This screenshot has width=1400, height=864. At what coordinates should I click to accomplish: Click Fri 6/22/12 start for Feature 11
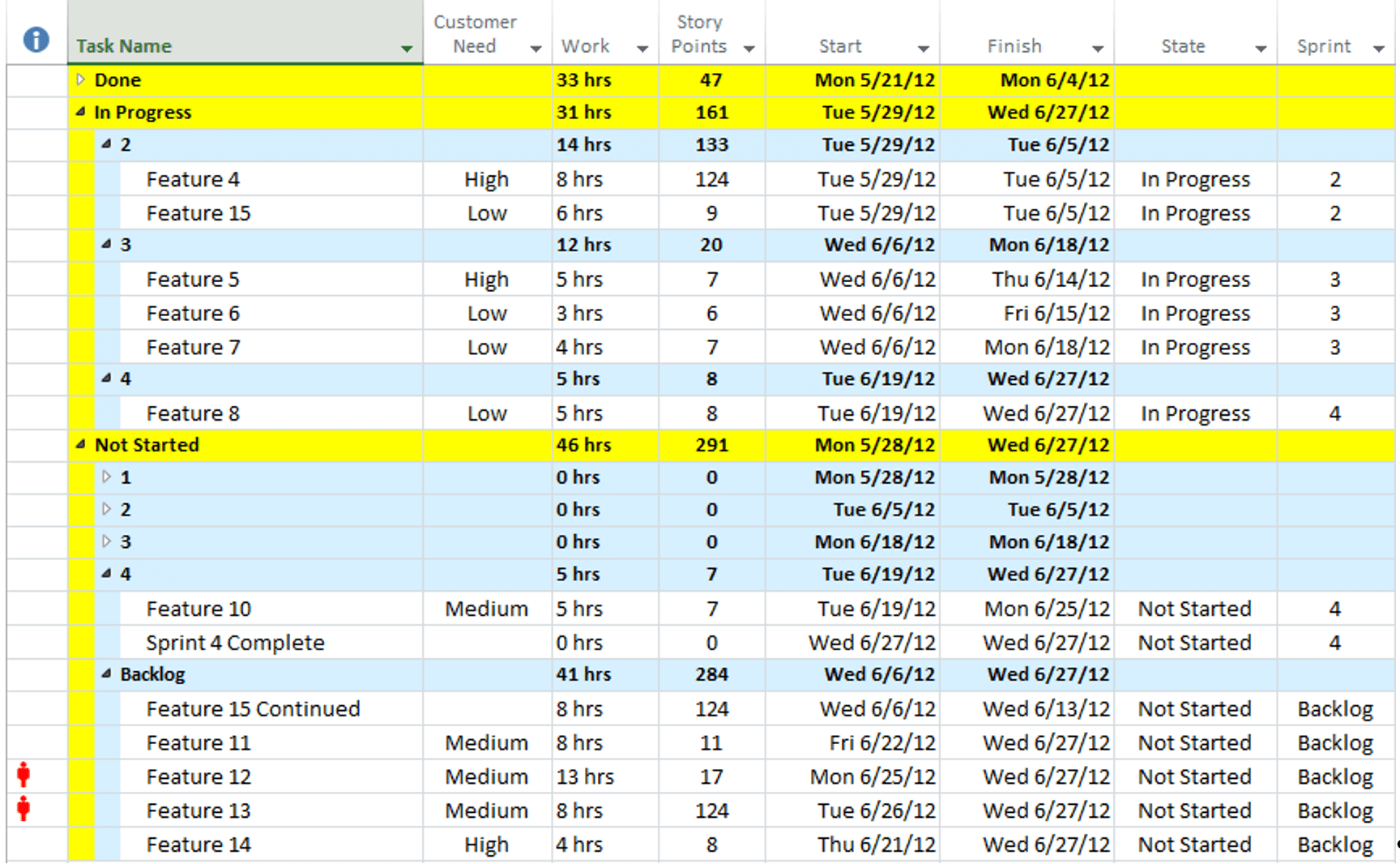pos(882,743)
